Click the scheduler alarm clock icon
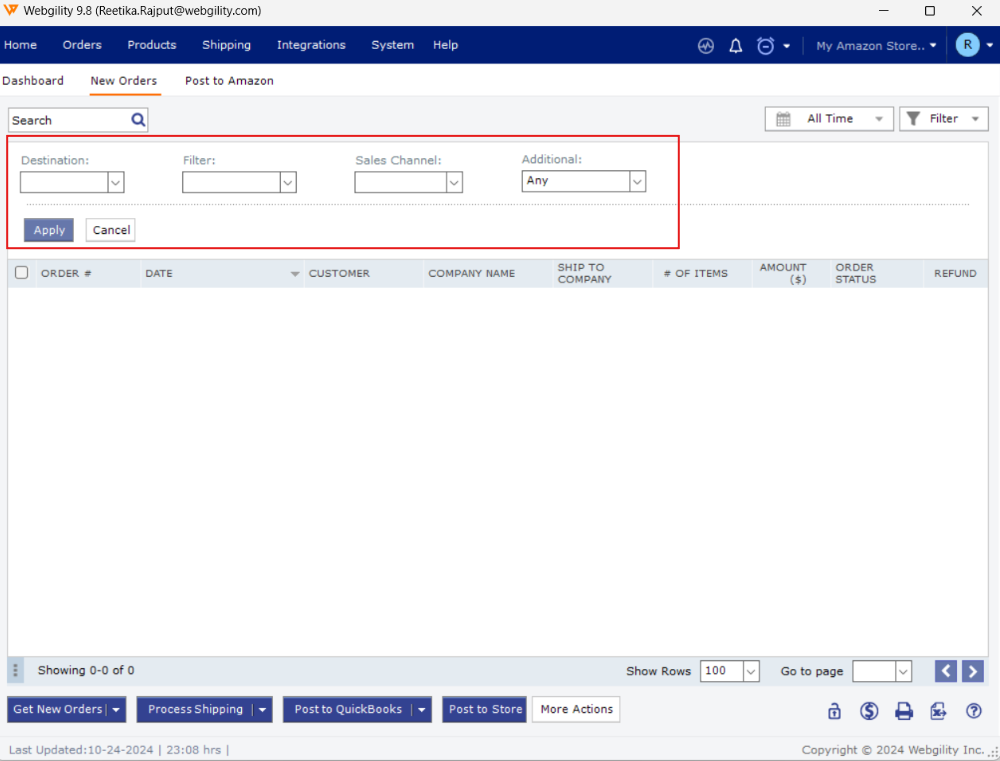Image resolution: width=1000 pixels, height=761 pixels. tap(765, 45)
